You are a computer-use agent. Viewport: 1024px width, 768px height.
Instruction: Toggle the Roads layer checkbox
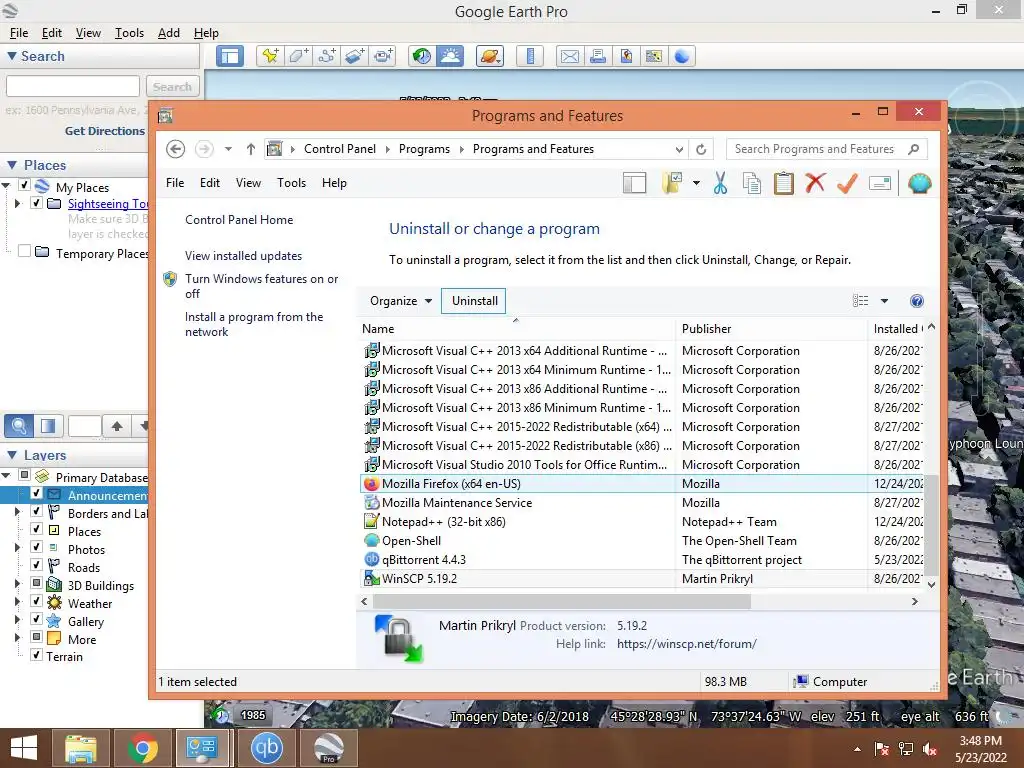[37, 565]
